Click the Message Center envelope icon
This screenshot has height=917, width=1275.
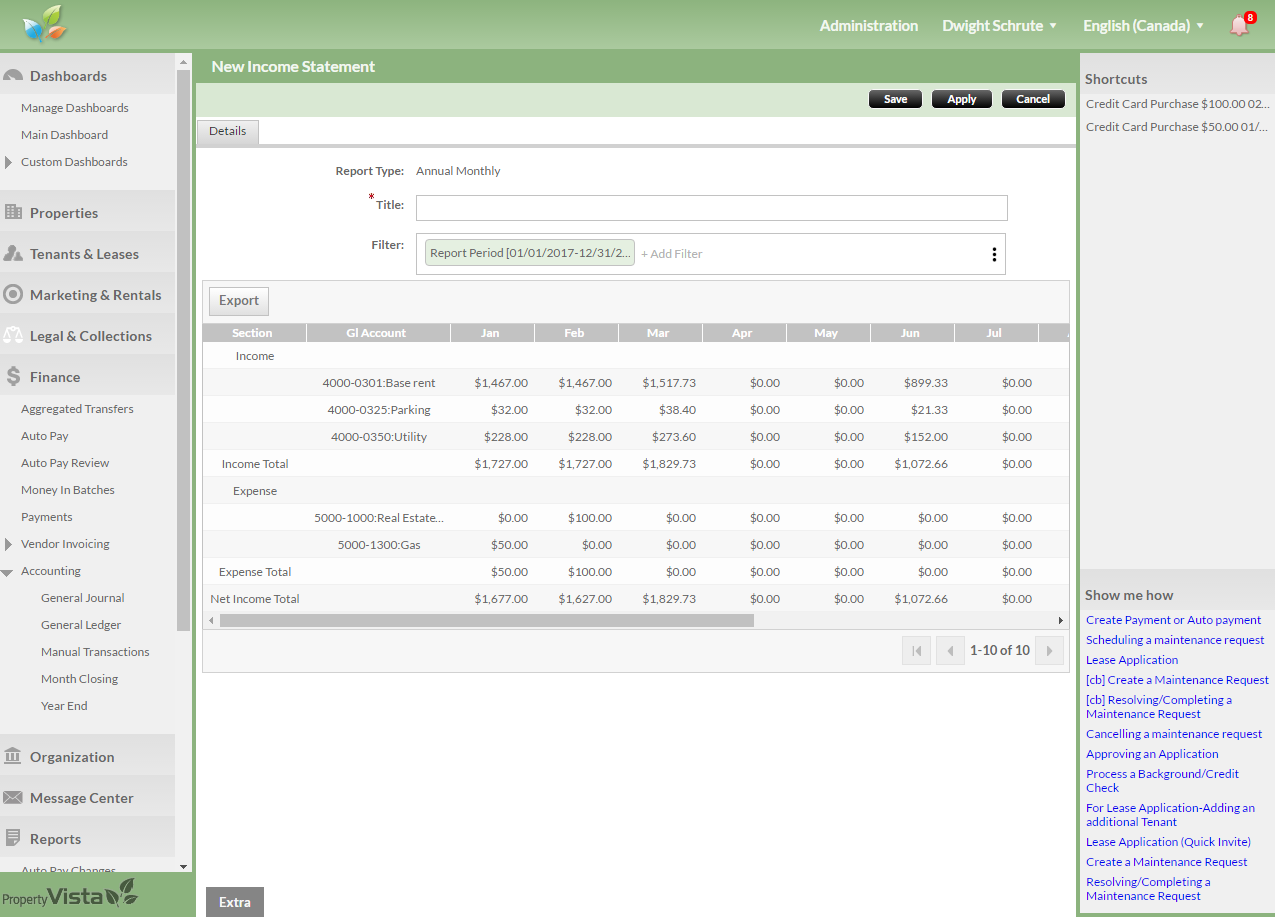pos(13,798)
